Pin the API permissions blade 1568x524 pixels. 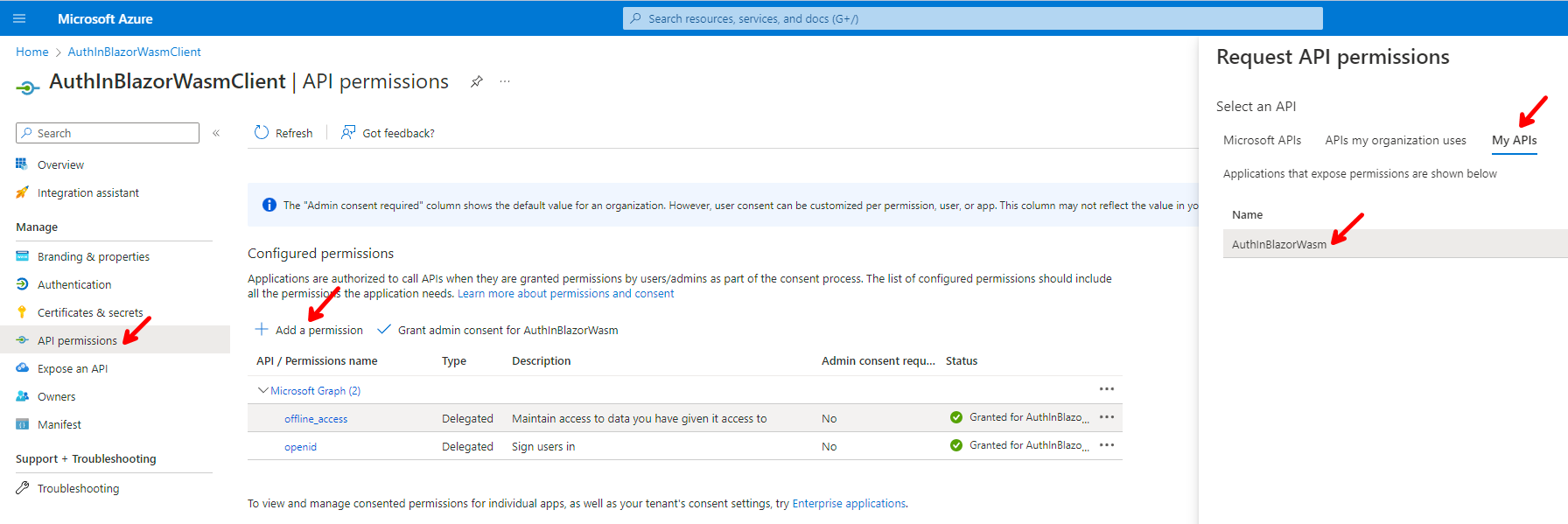coord(477,81)
